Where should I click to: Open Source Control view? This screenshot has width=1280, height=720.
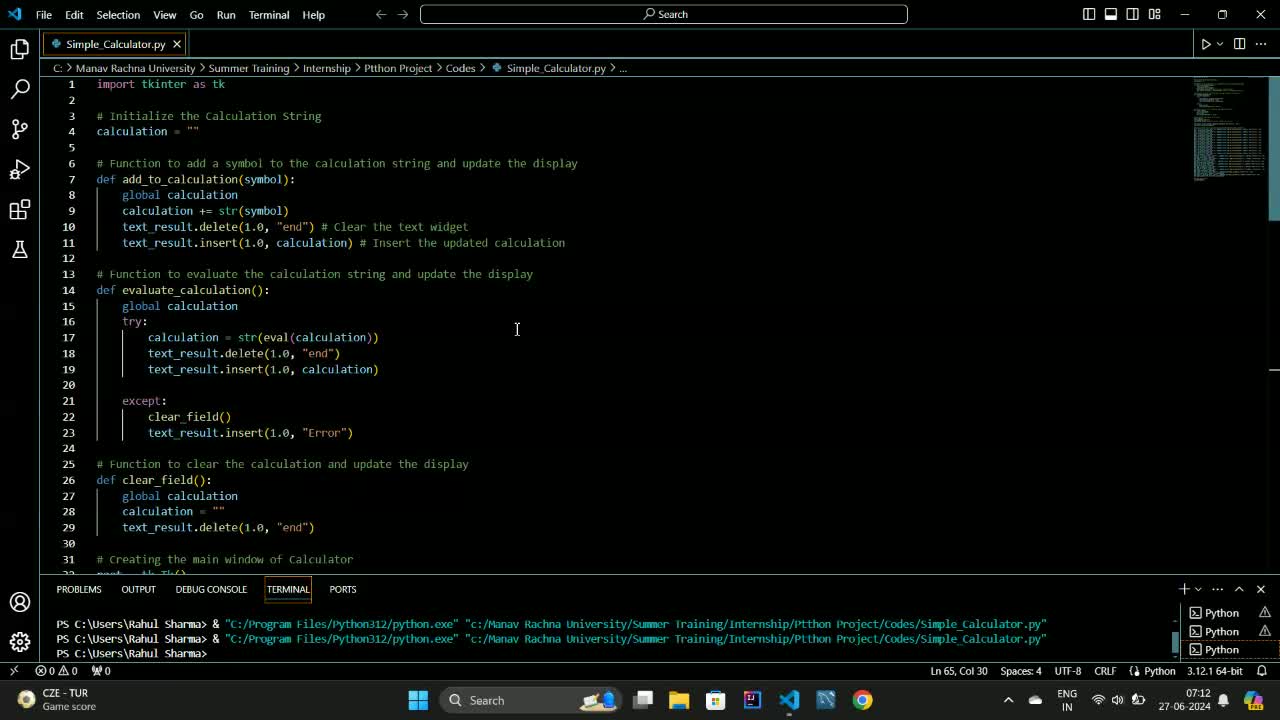coord(20,129)
